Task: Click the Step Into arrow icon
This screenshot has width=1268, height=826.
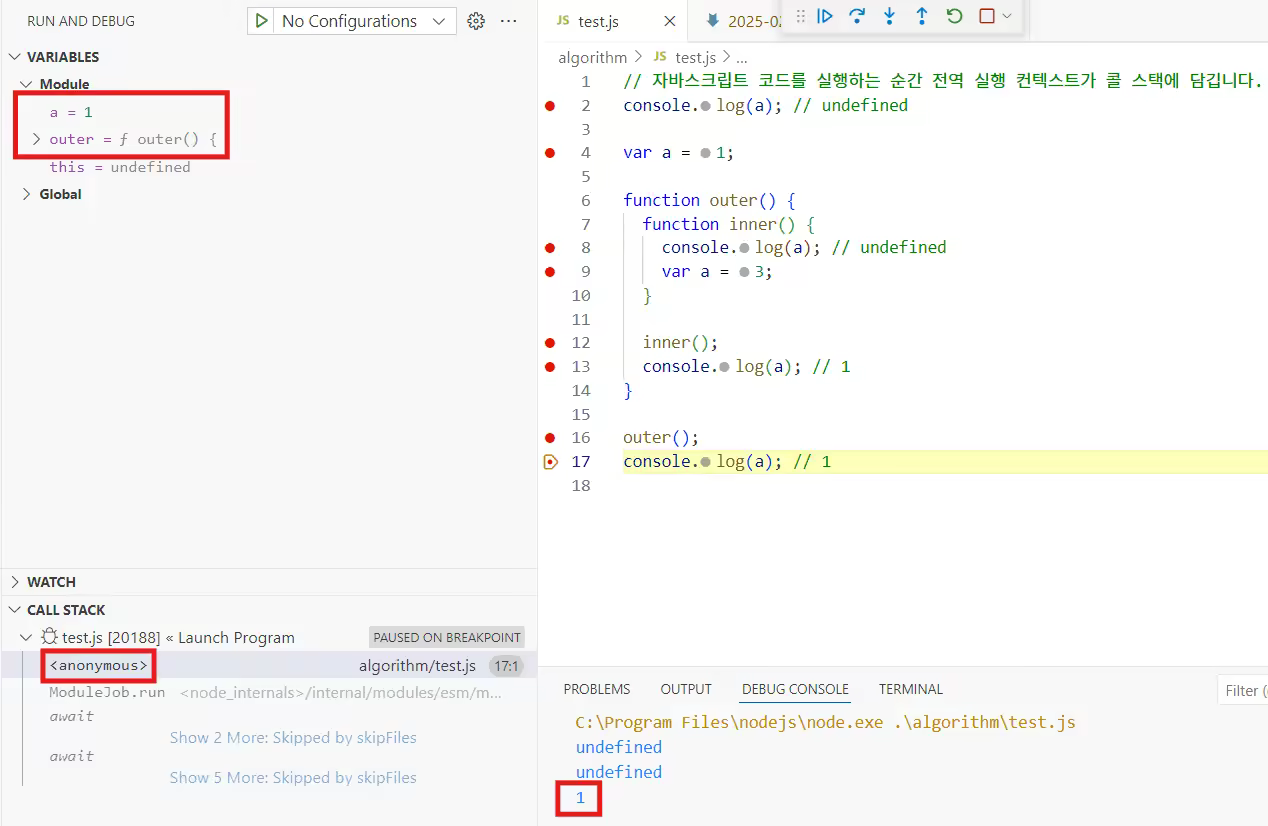Action: point(889,16)
